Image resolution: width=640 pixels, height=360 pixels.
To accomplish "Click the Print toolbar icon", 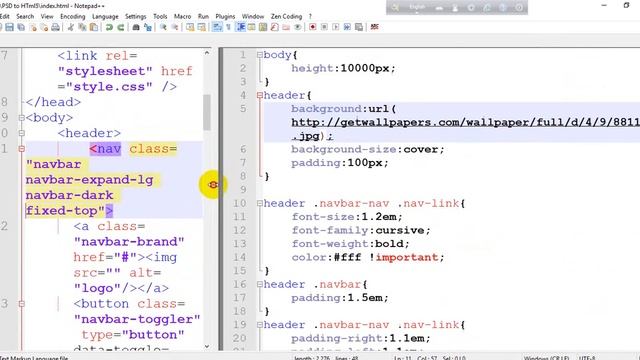I will click(x=56, y=27).
